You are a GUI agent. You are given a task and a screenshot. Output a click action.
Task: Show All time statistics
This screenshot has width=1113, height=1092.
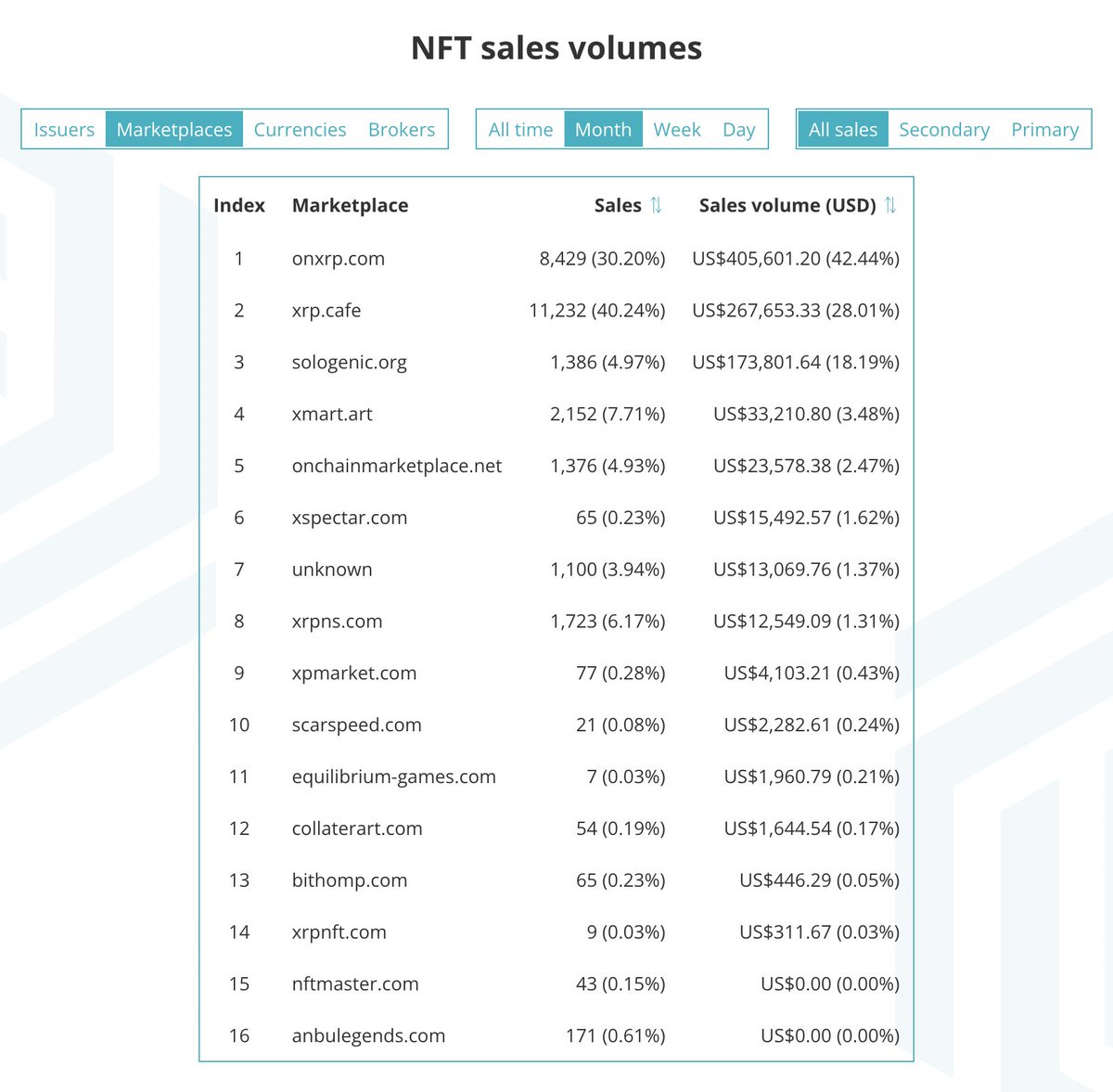[518, 129]
